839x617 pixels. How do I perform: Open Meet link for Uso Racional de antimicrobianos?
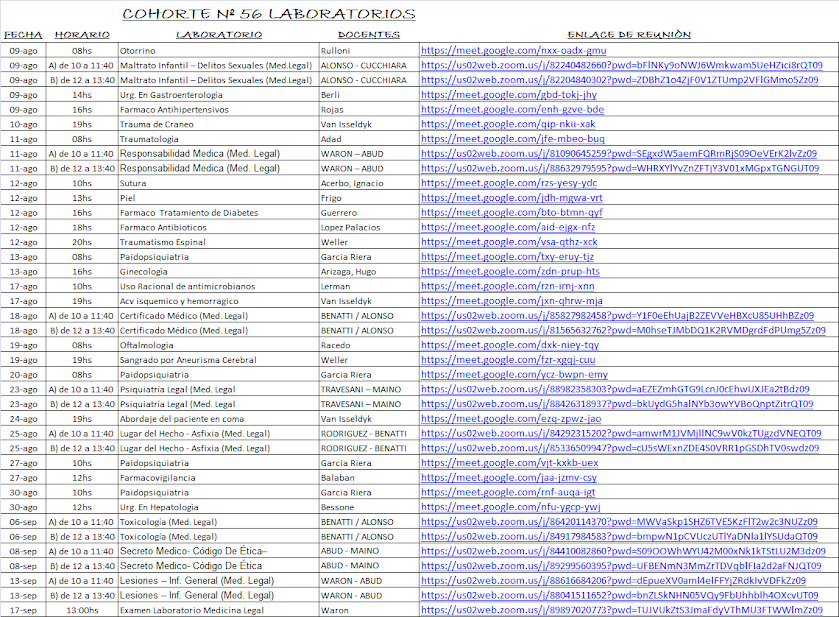tap(507, 286)
